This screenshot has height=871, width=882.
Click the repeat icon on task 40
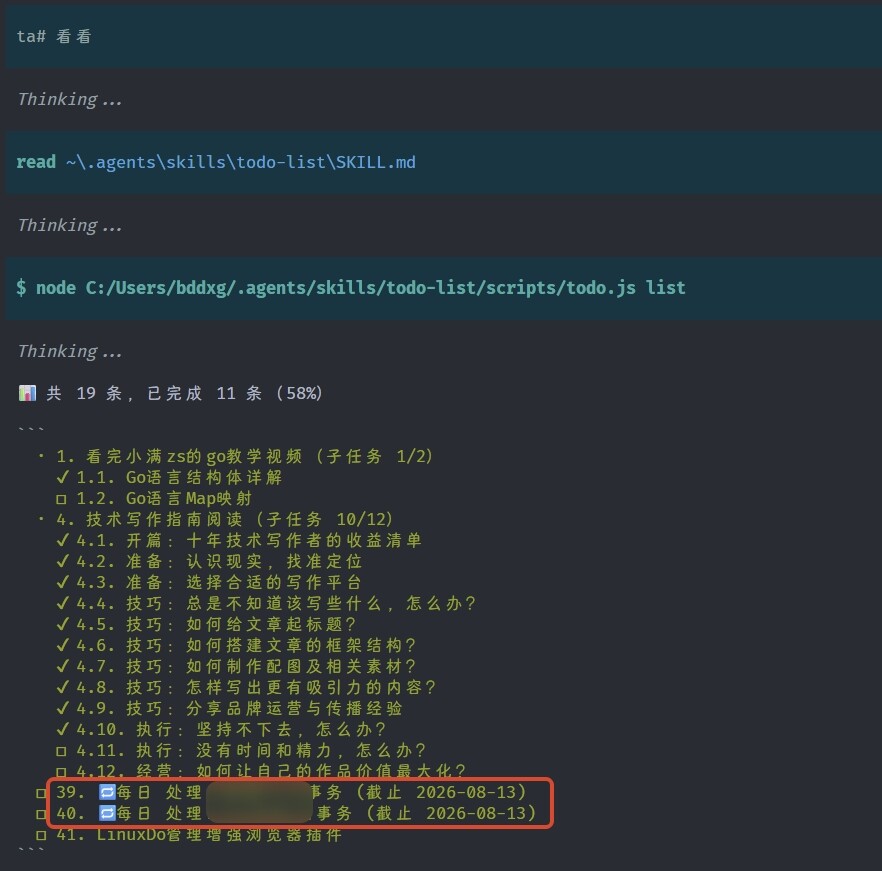click(x=107, y=813)
